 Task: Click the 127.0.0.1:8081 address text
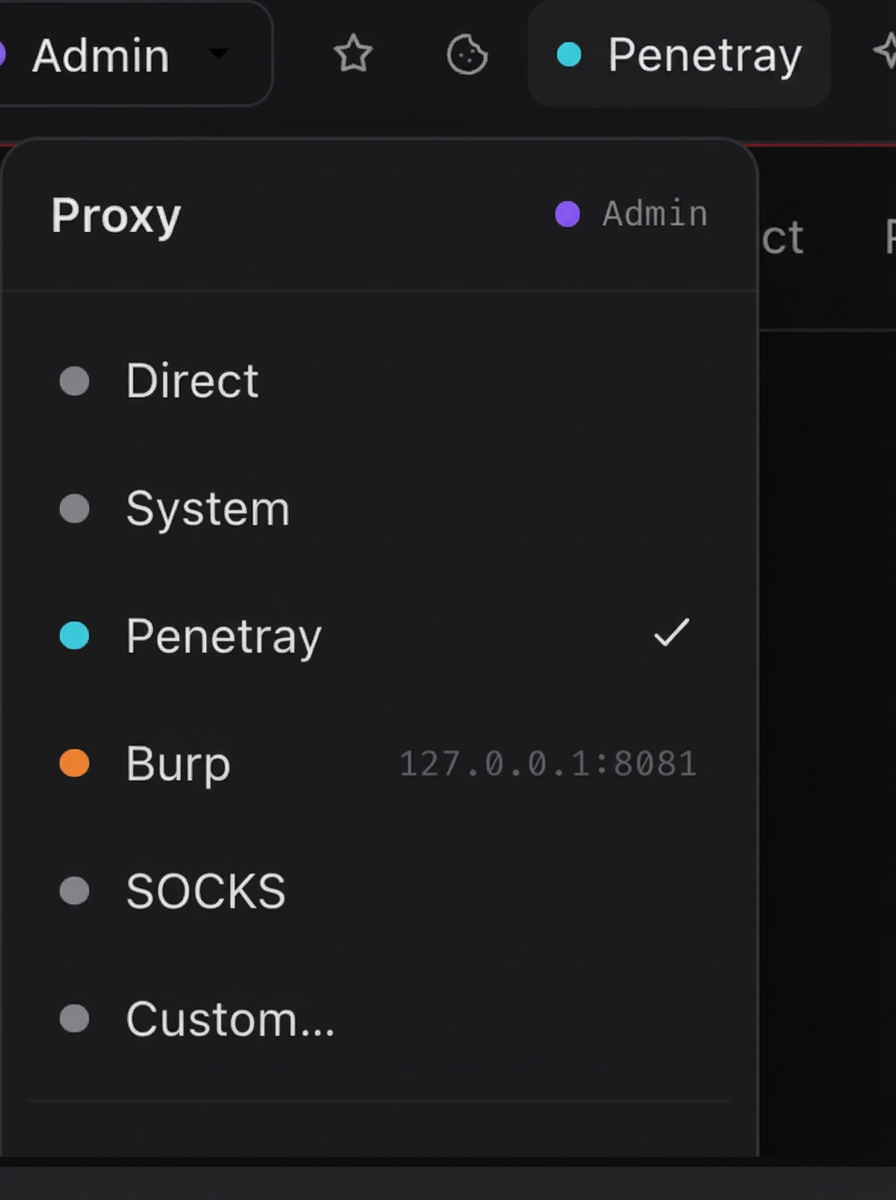(x=548, y=764)
